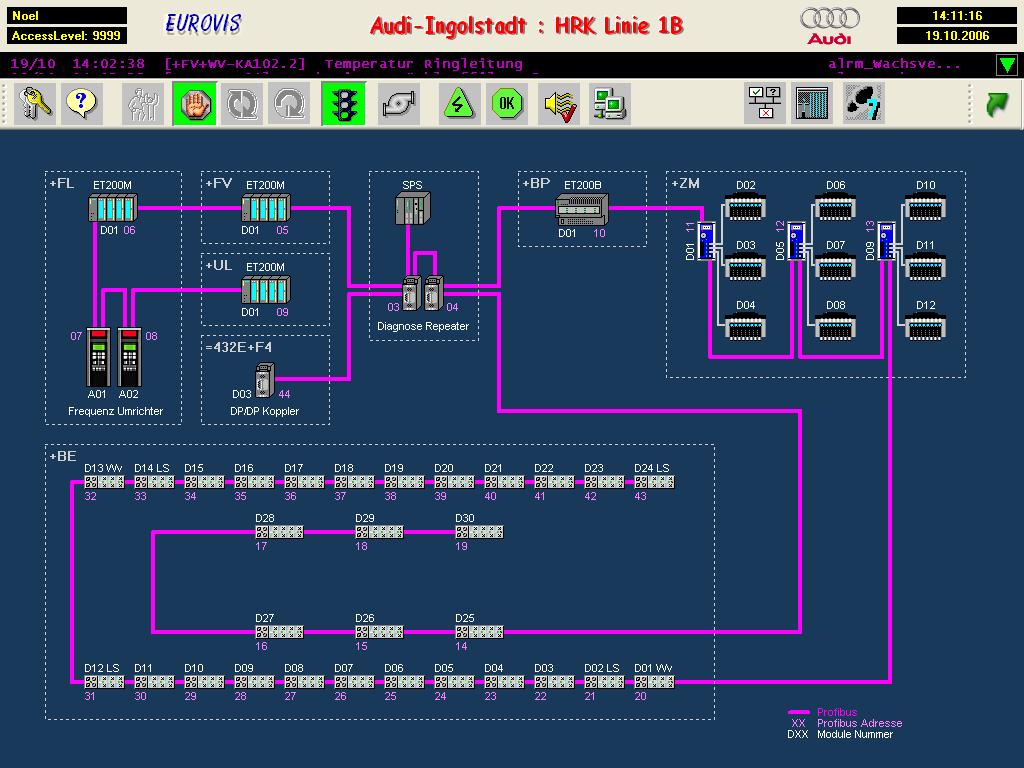Click +ZM bus node D05 address 12

796,241
